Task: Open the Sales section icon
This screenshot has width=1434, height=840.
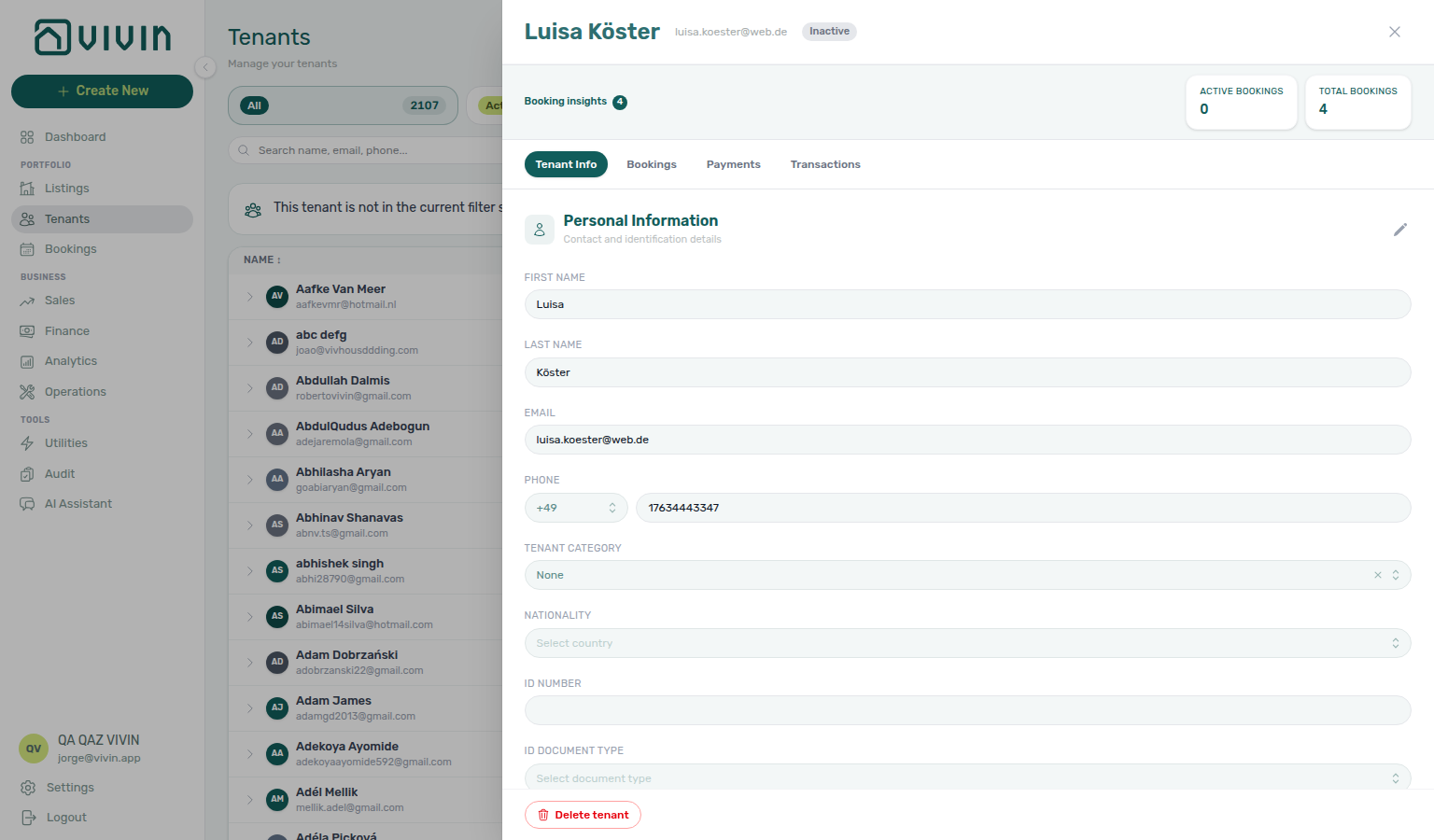Action: pyautogui.click(x=27, y=301)
